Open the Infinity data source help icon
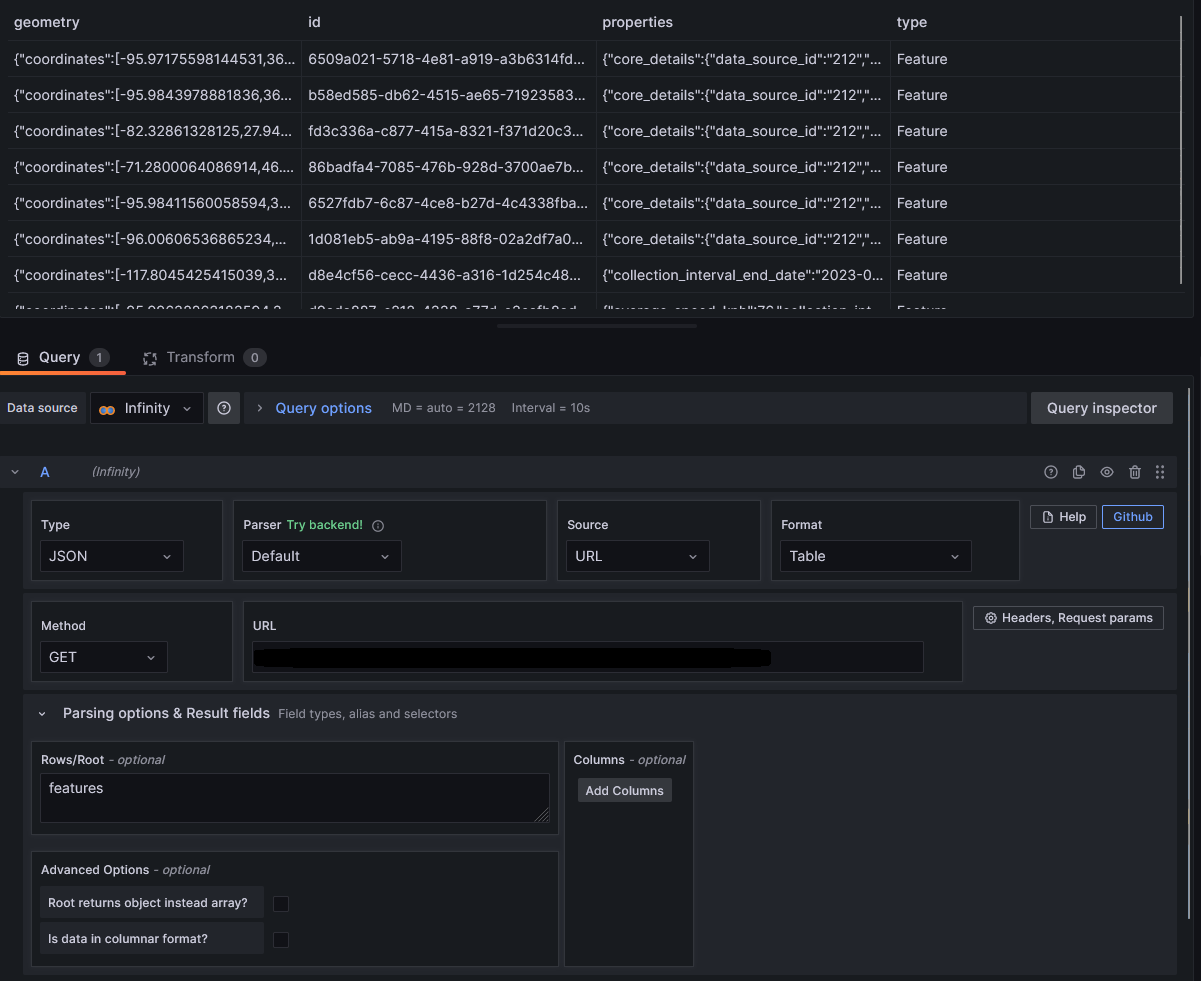Image resolution: width=1201 pixels, height=981 pixels. click(224, 407)
